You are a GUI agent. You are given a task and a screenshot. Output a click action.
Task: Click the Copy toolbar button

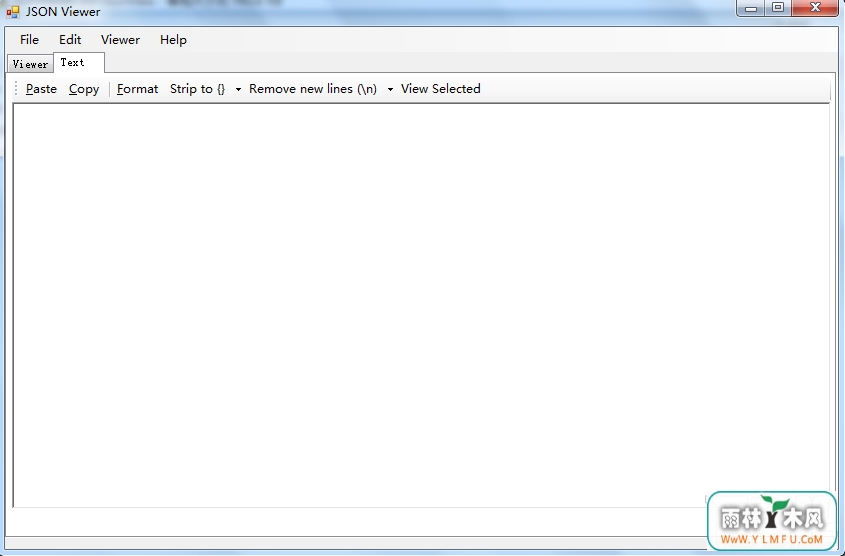click(84, 89)
